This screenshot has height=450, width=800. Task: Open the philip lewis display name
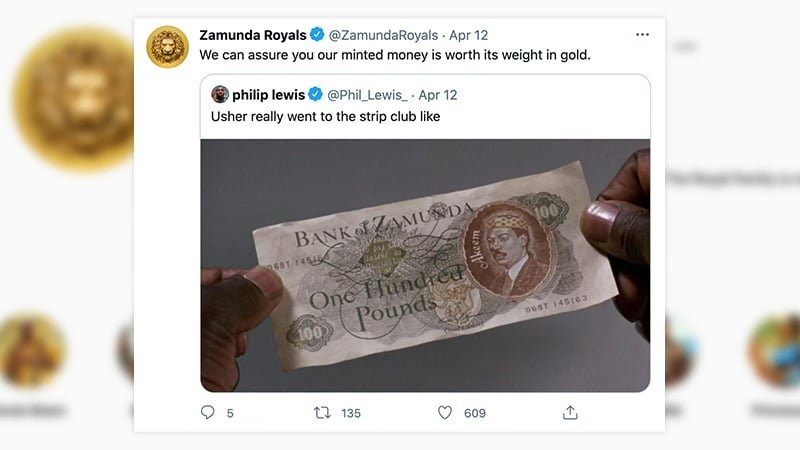pos(268,95)
